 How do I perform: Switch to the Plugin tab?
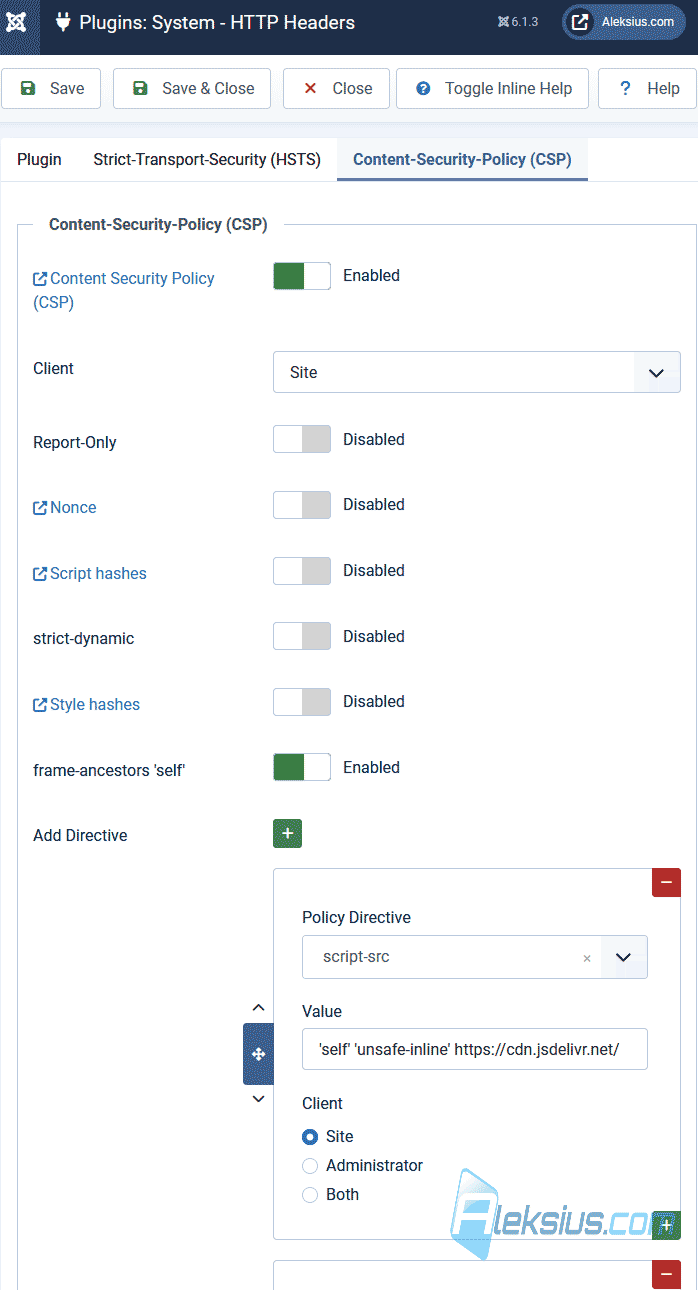pyautogui.click(x=39, y=160)
